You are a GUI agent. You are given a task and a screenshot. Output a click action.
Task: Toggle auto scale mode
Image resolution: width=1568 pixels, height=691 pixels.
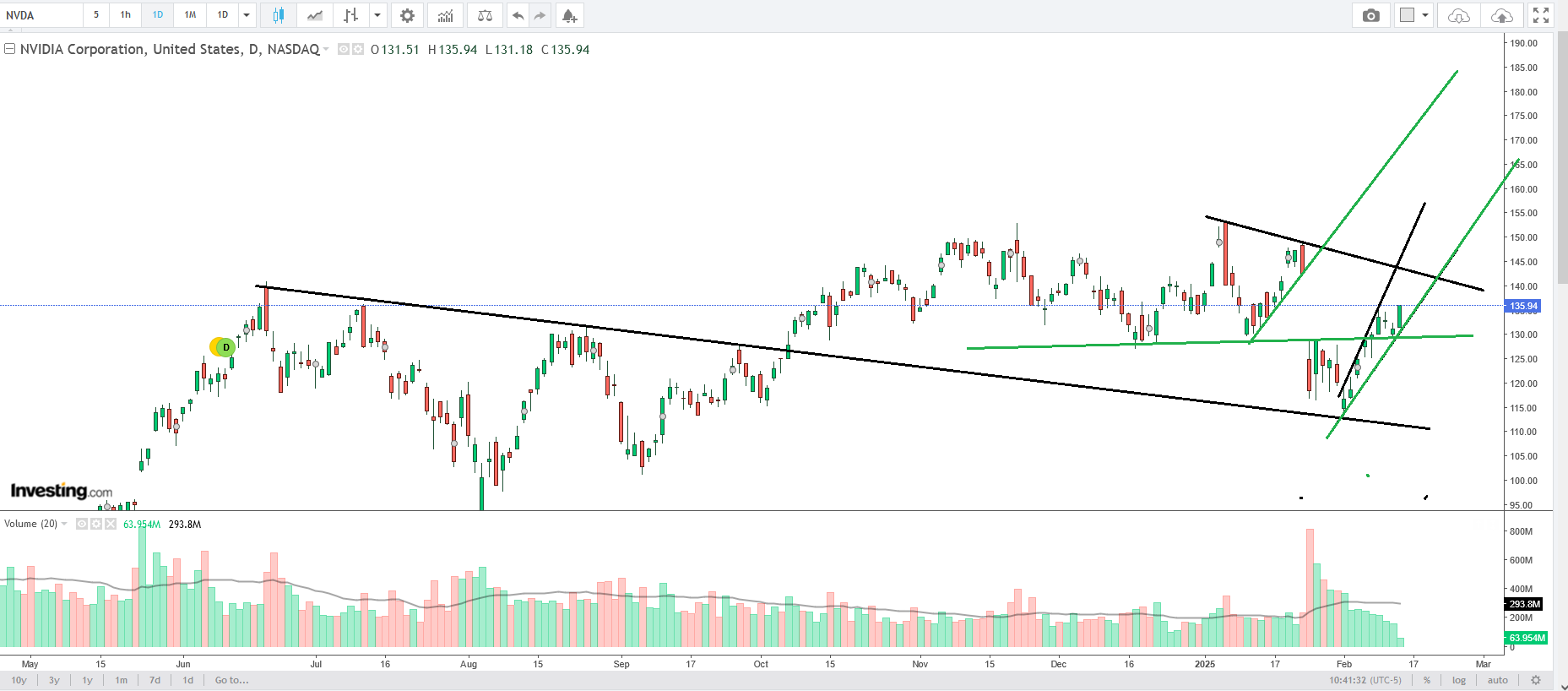1498,680
